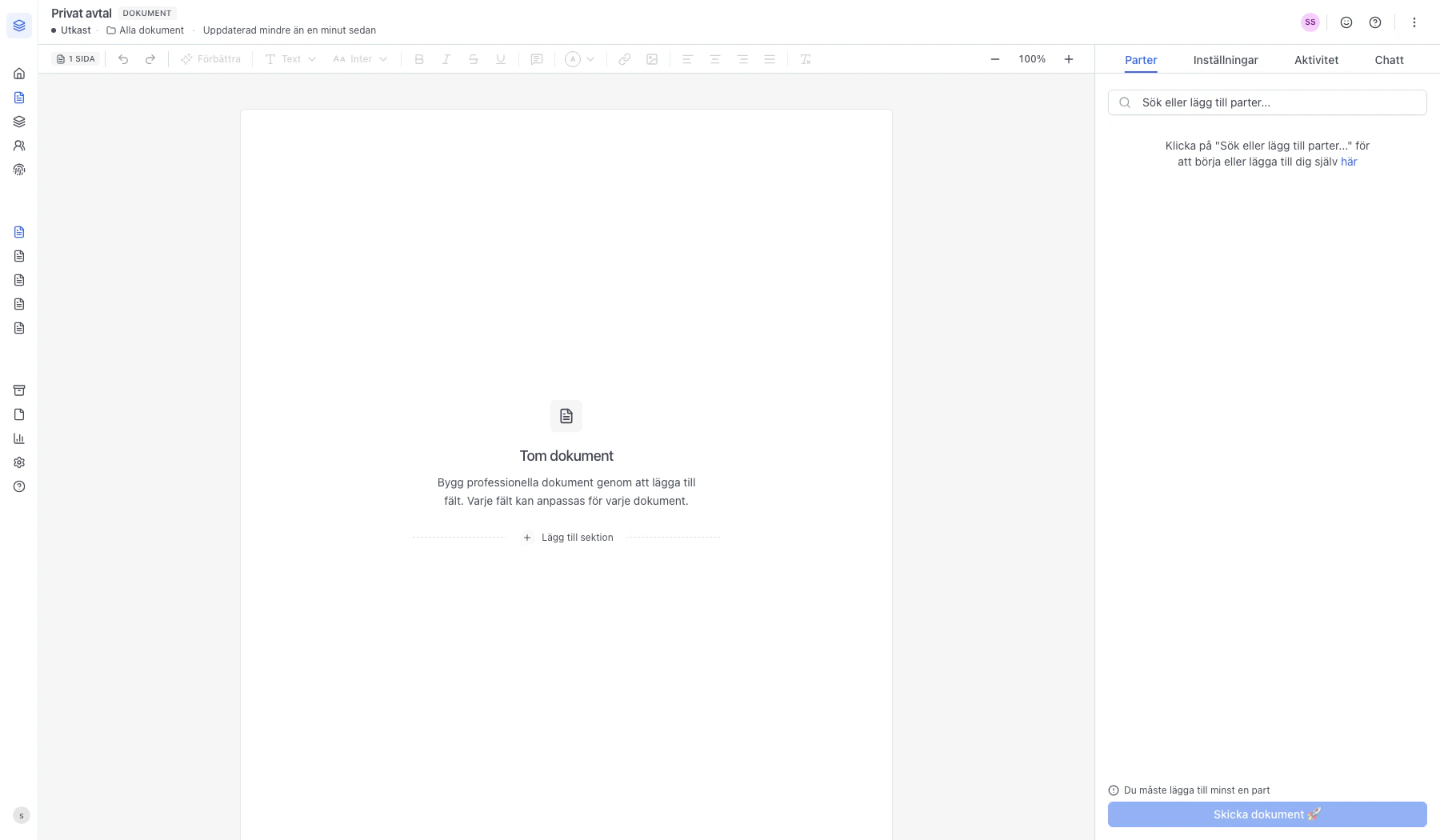
Task: Open the three-dot more options menu
Action: 1414,22
